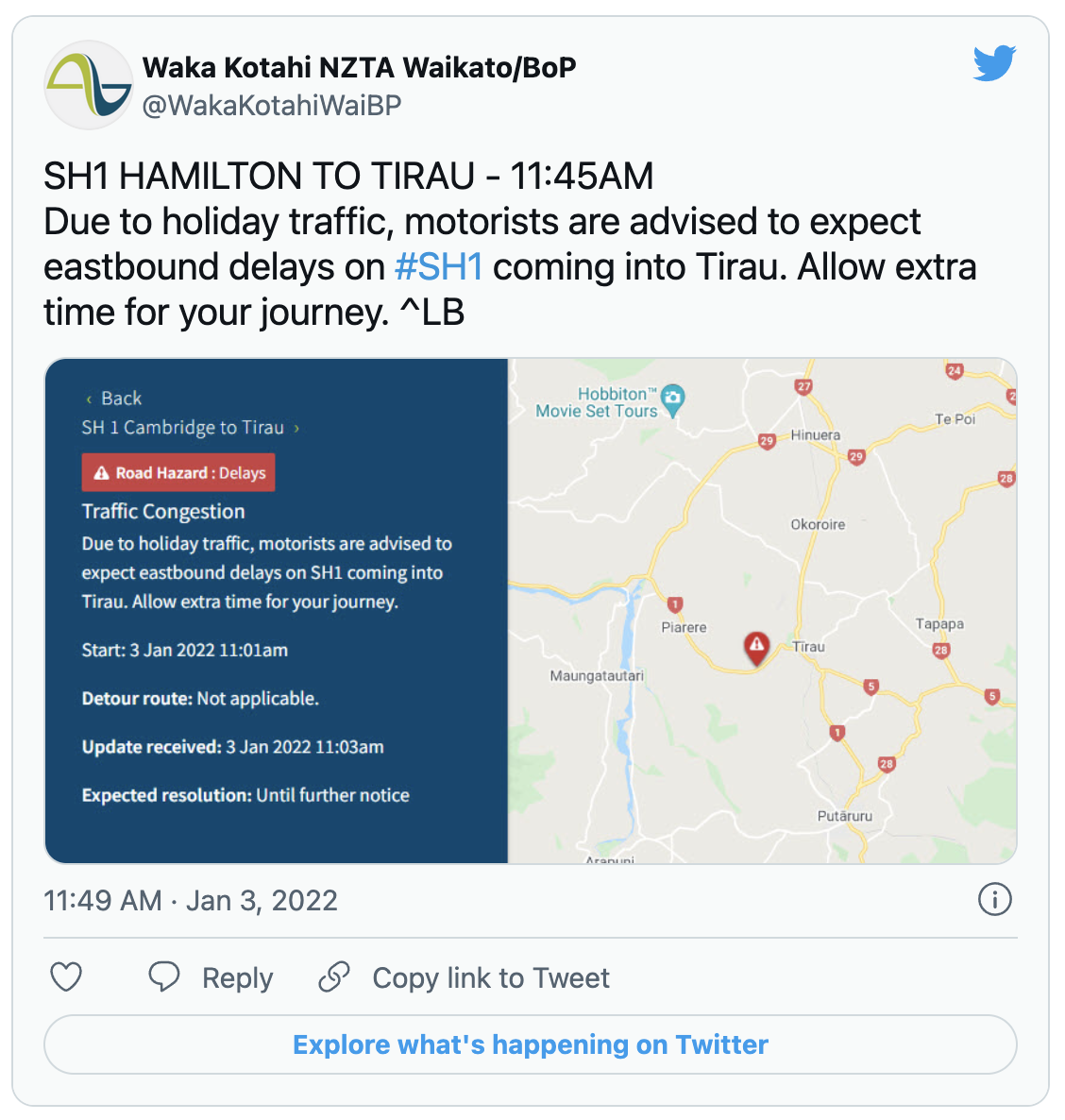The image size is (1065, 1120).
Task: Click the reply speech bubble icon
Action: (164, 976)
